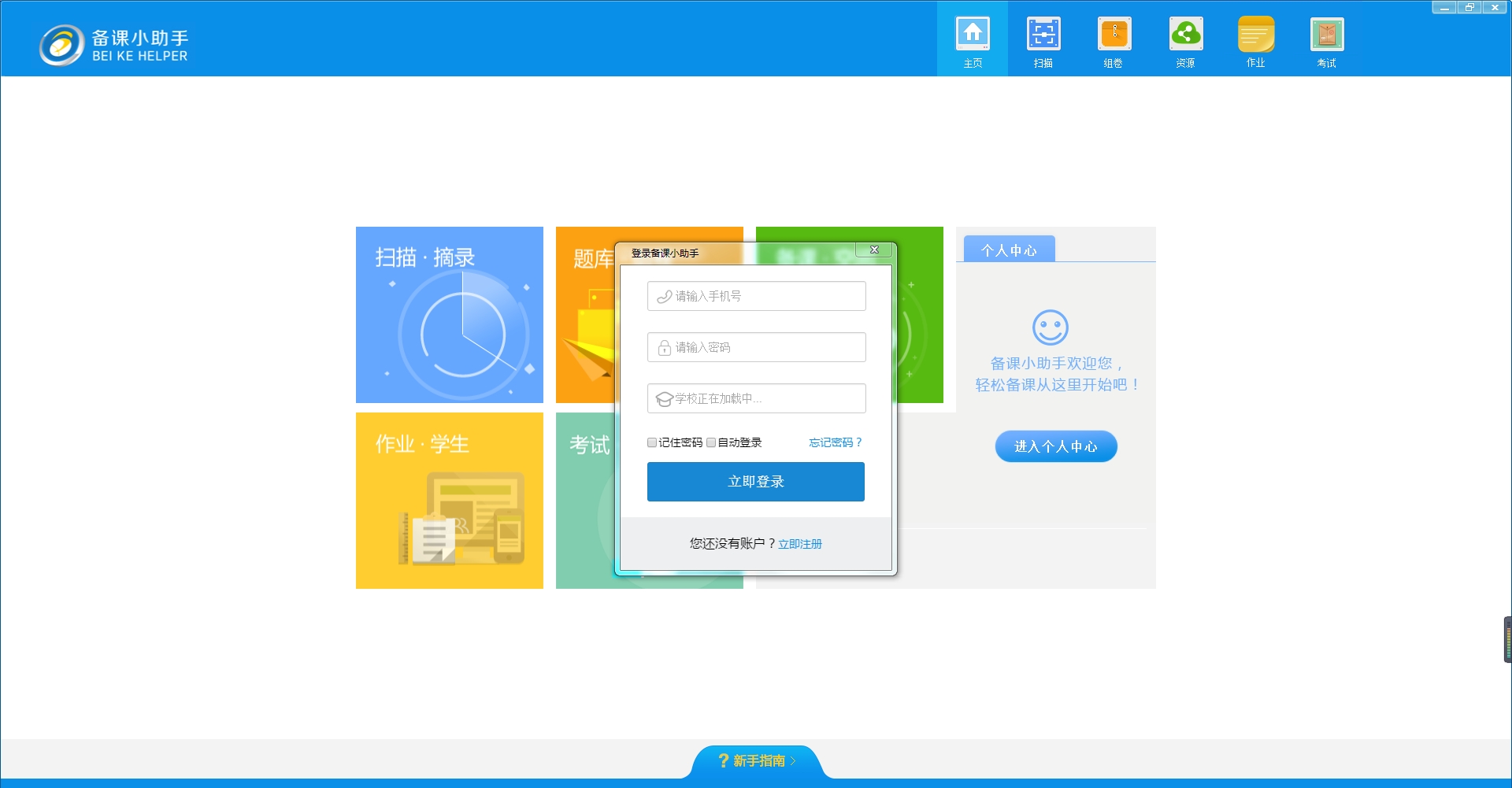Open the 考试 exam toolbar icon
The height and width of the screenshot is (788, 1512).
point(1327,40)
